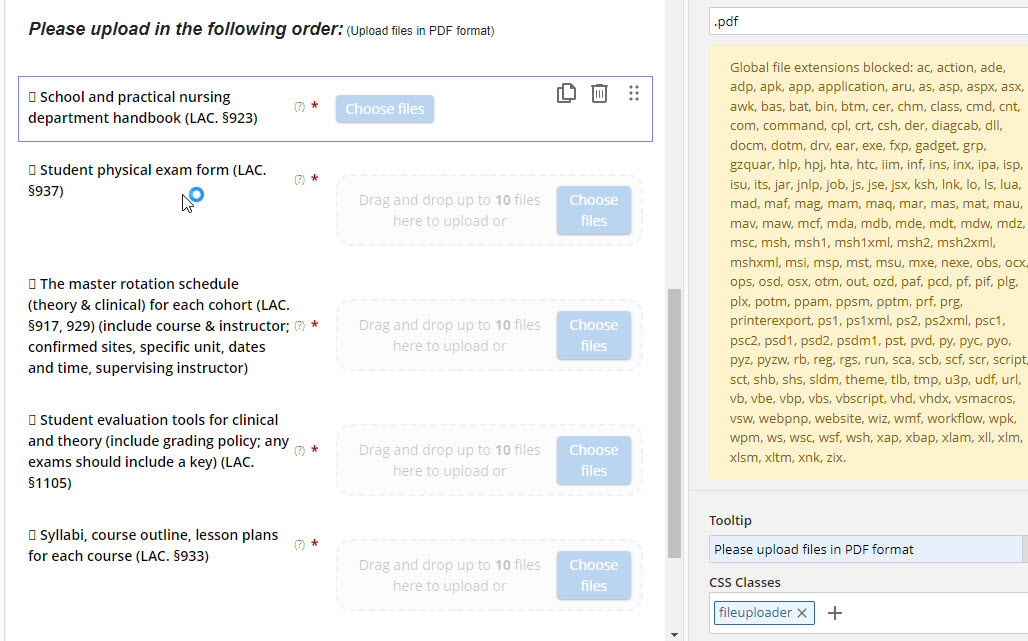The height and width of the screenshot is (641, 1028).
Task: Choose files for master rotation schedule
Action: (593, 335)
